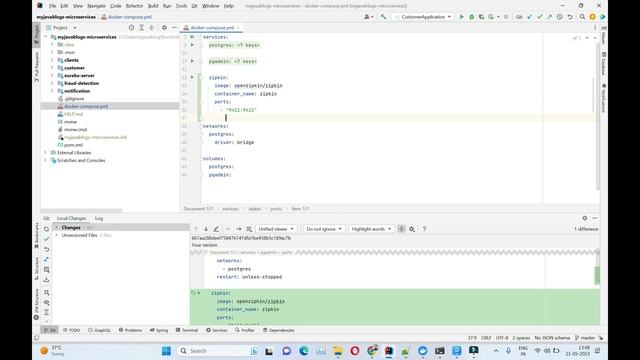
Task: Open Git tool window settings gear
Action: (585, 218)
